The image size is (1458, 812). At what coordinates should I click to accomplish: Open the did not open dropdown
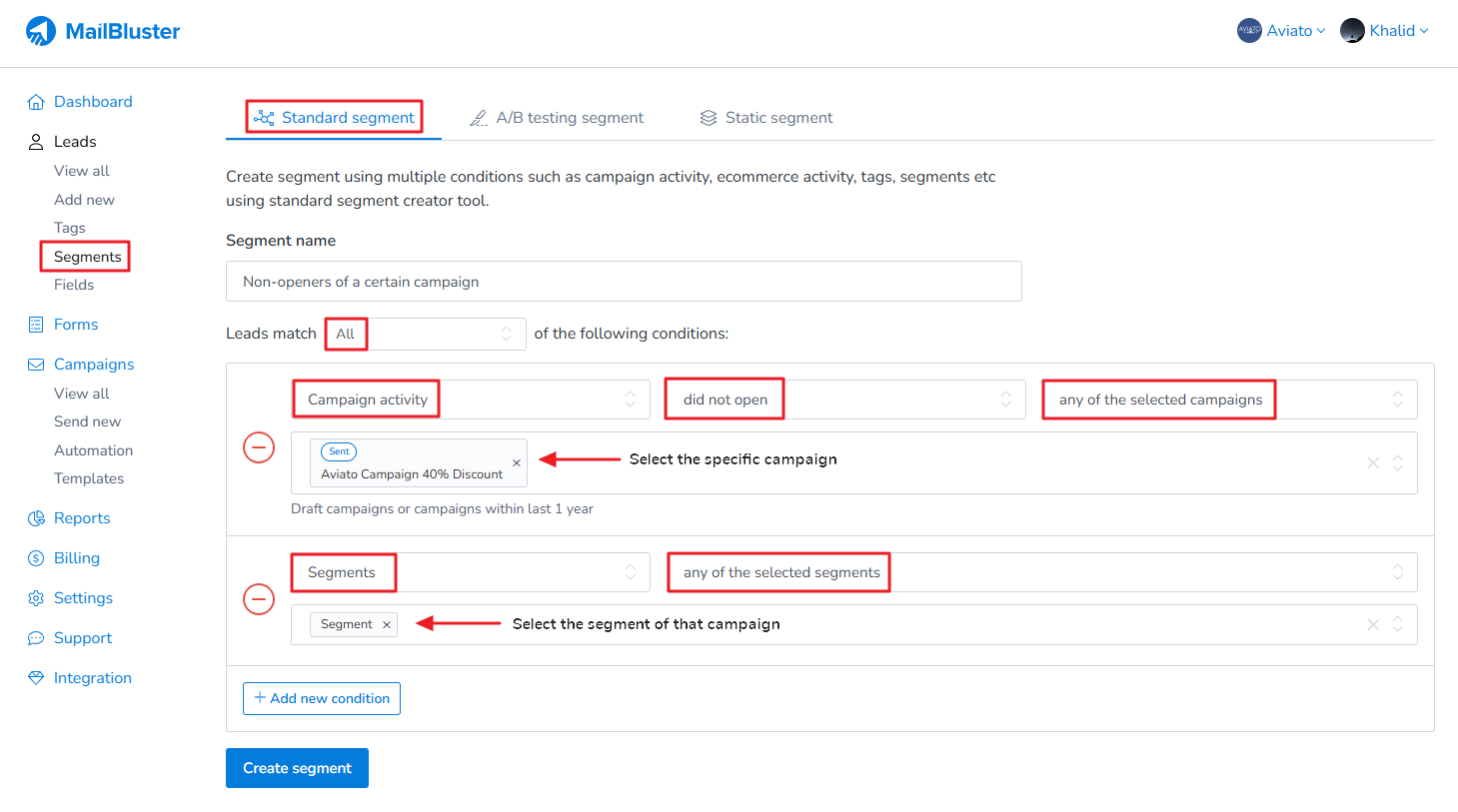[845, 400]
